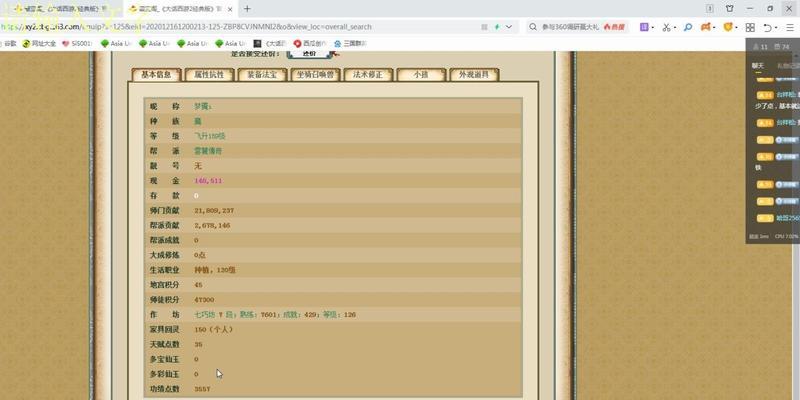Open the four-square extensions grid icon

[747, 27]
